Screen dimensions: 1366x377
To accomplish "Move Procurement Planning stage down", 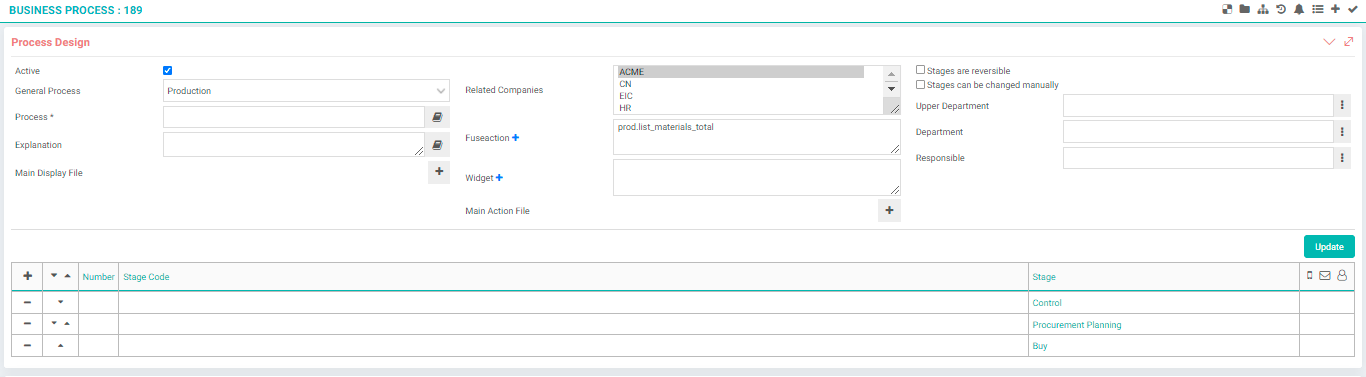I will pyautogui.click(x=55, y=324).
